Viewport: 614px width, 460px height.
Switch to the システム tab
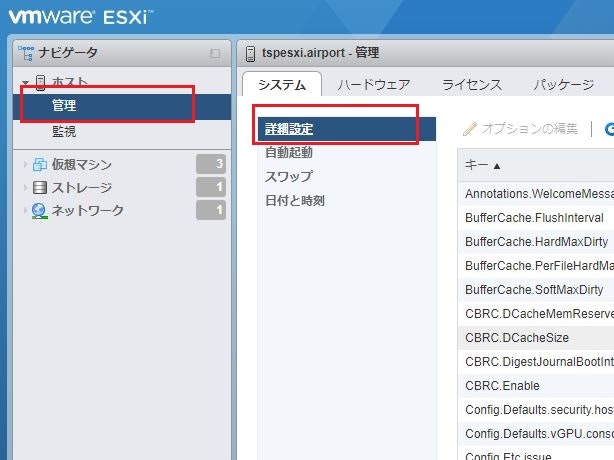point(282,84)
